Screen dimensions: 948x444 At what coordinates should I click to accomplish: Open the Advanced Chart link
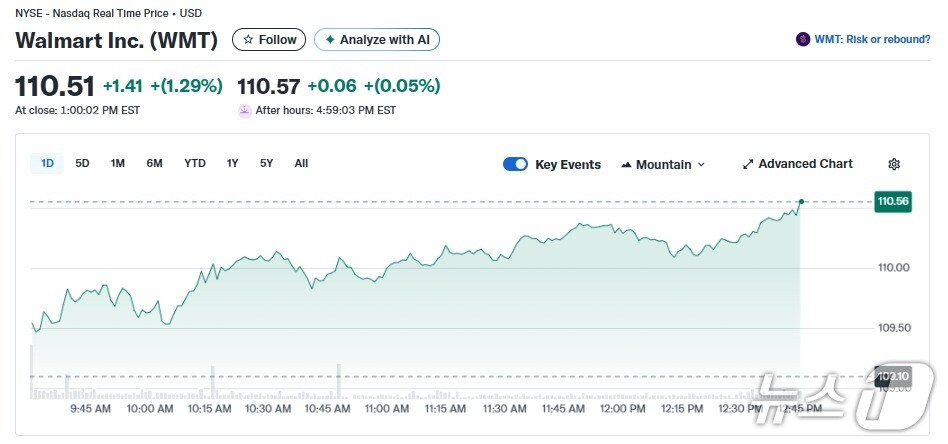[805, 164]
